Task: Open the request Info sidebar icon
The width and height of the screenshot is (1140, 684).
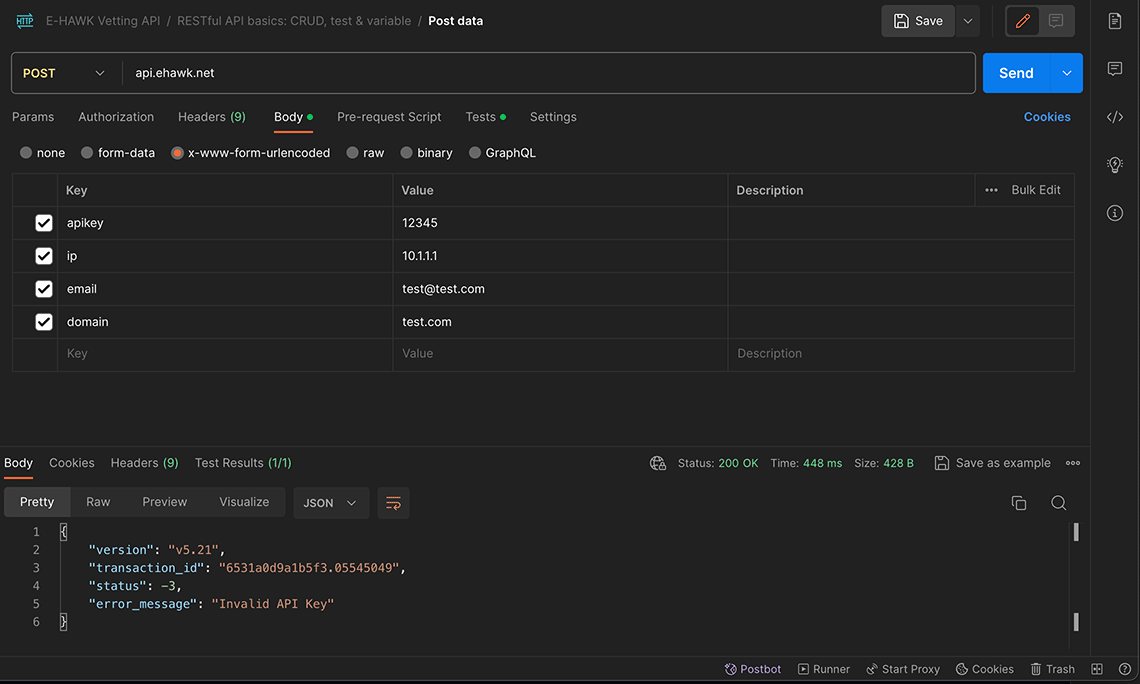Action: pos(1115,213)
